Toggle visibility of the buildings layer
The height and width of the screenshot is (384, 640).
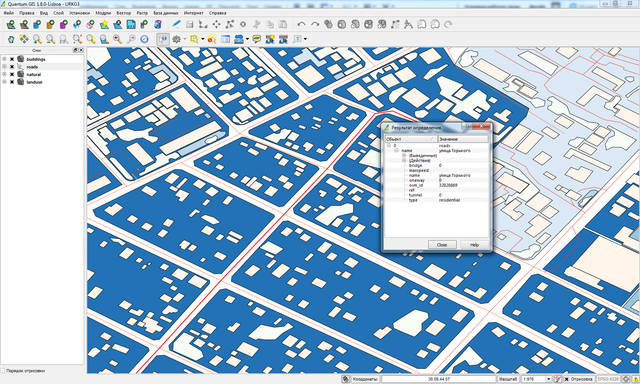[12, 59]
